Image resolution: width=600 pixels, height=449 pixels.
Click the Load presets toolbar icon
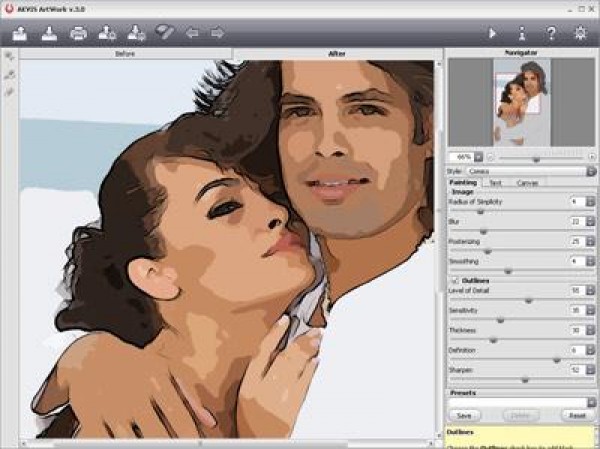click(x=108, y=33)
